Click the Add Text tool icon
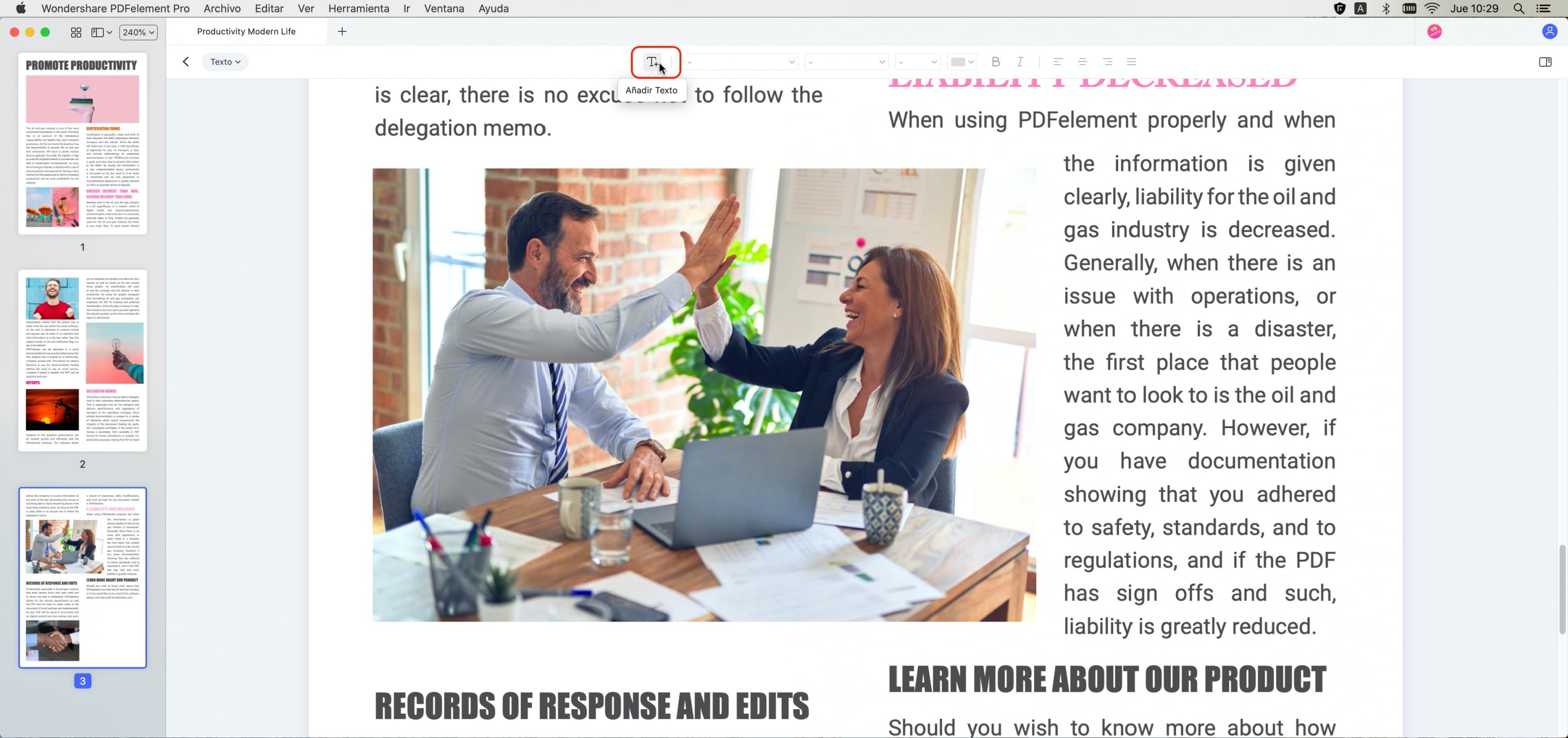 tap(655, 62)
